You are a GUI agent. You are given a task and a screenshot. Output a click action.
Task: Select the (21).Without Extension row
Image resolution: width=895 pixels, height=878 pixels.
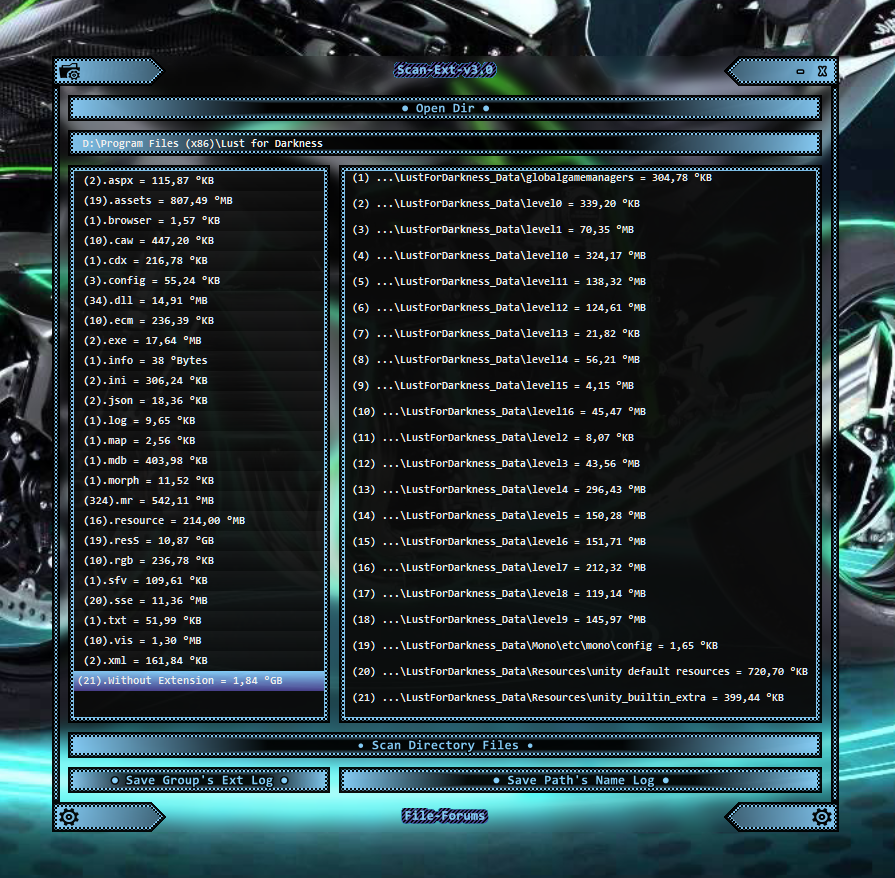(199, 680)
